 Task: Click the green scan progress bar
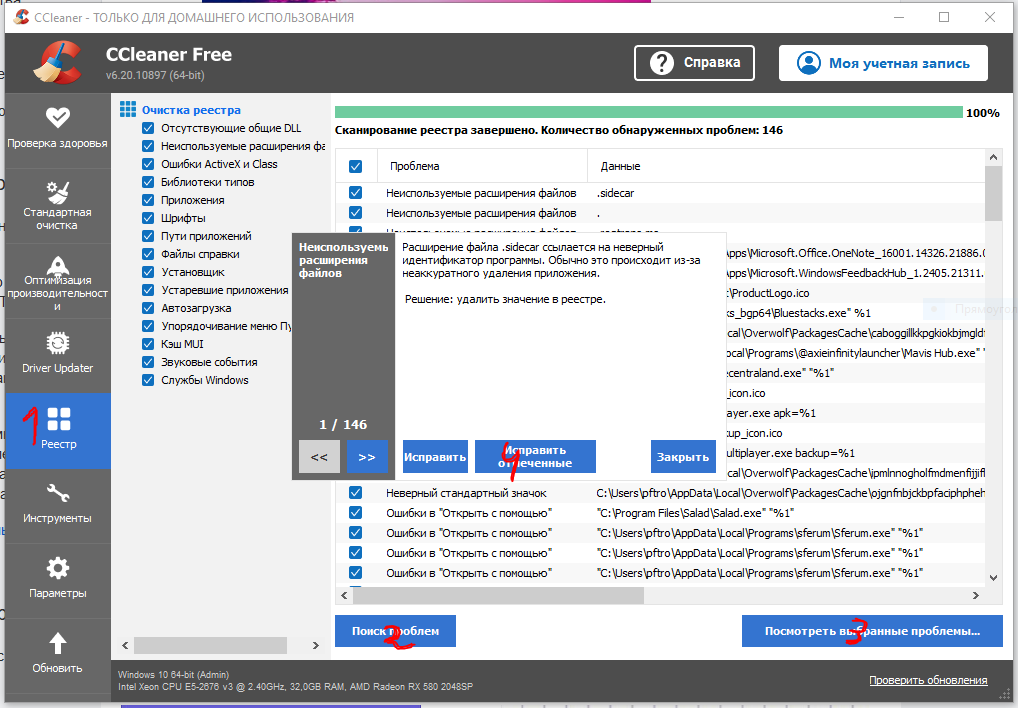[649, 112]
